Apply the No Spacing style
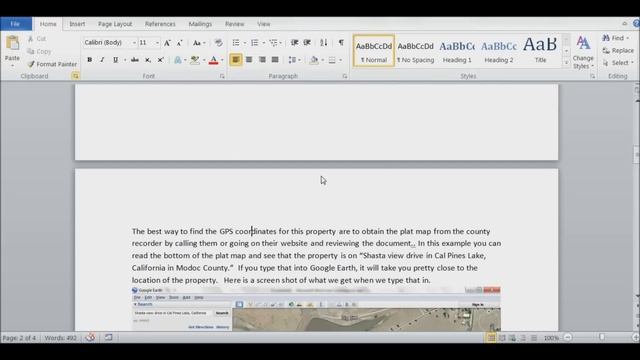The height and width of the screenshot is (360, 640). click(416, 51)
